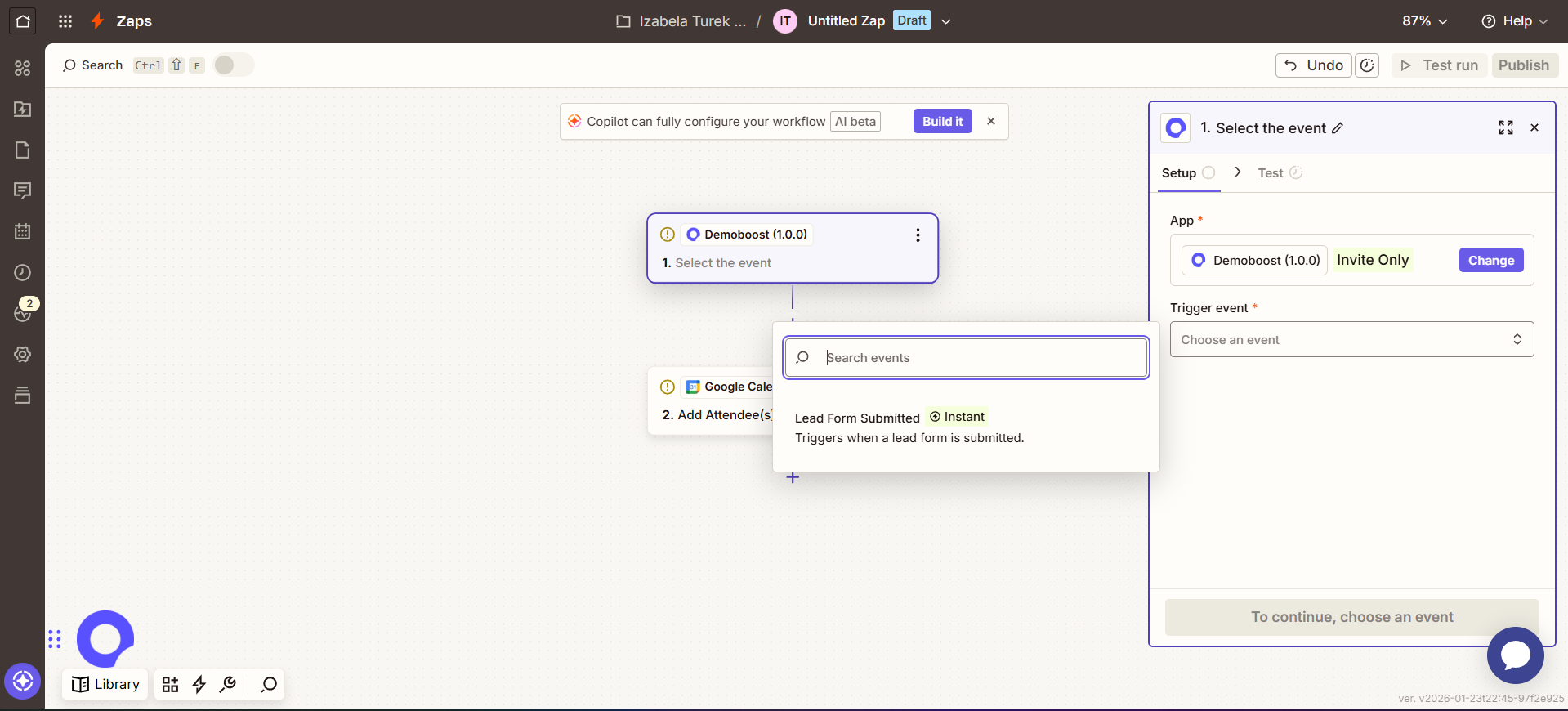This screenshot has height=711, width=1568.
Task: Click the Undo button
Action: (x=1314, y=65)
